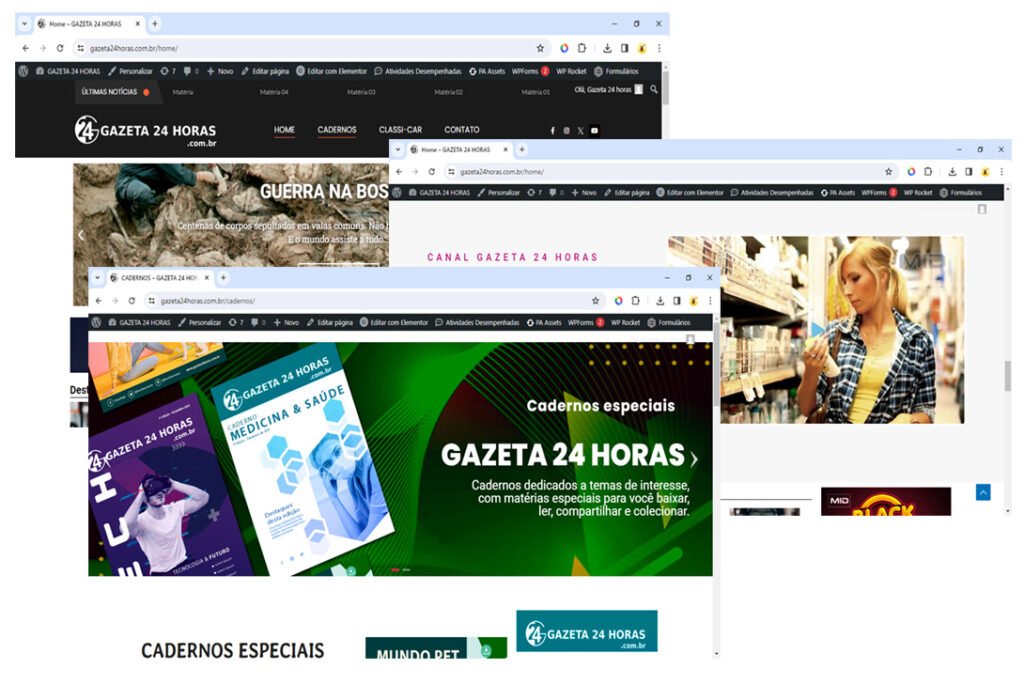This screenshot has height=684, width=1024.
Task: Open Downloads in the back-left Home window
Action: coord(607,48)
